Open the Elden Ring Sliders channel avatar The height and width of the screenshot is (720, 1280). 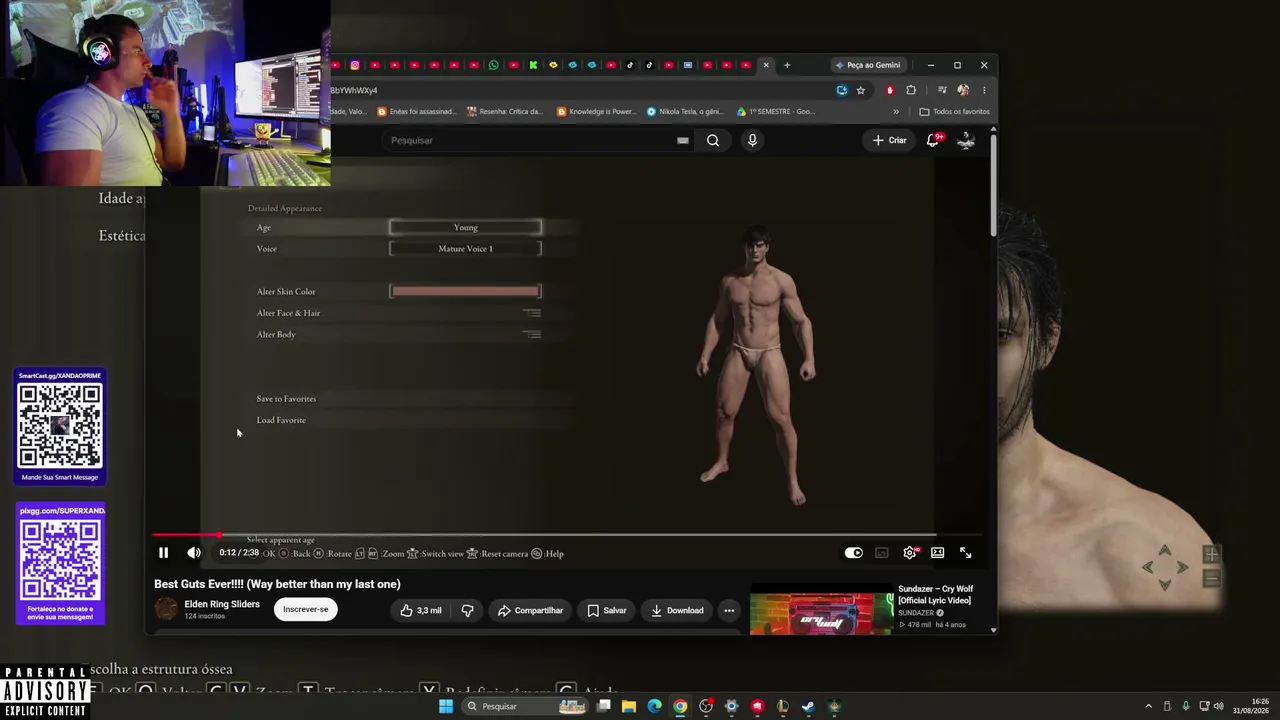(166, 608)
